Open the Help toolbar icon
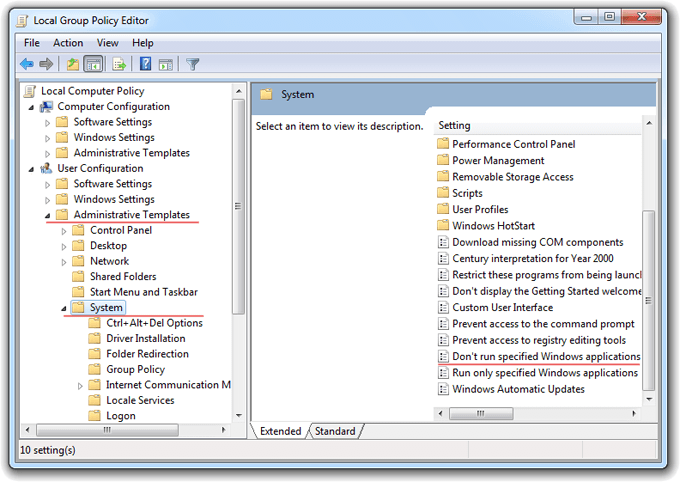The height and width of the screenshot is (482, 680). [x=145, y=64]
